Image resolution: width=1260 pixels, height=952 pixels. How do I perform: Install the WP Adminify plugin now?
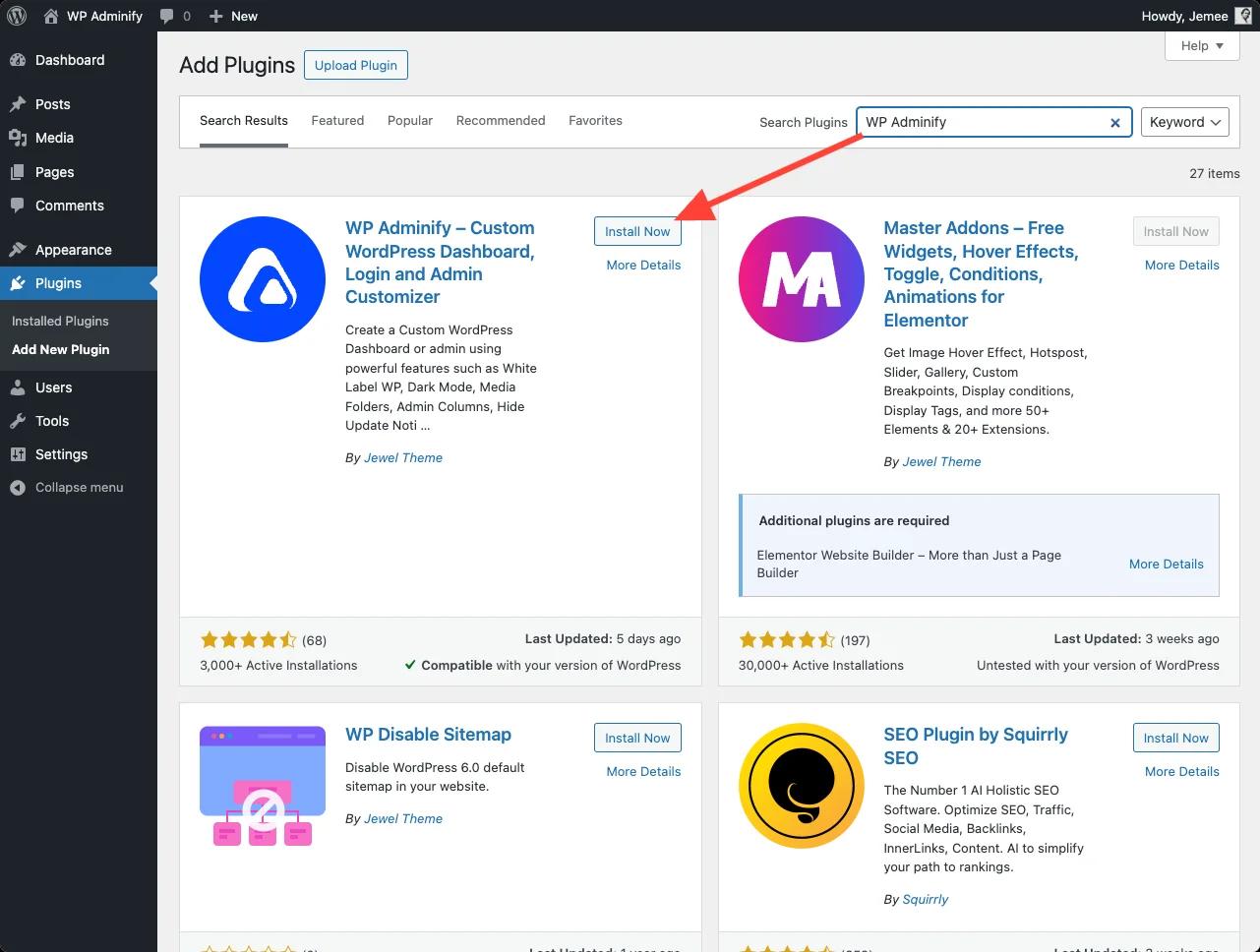point(637,231)
